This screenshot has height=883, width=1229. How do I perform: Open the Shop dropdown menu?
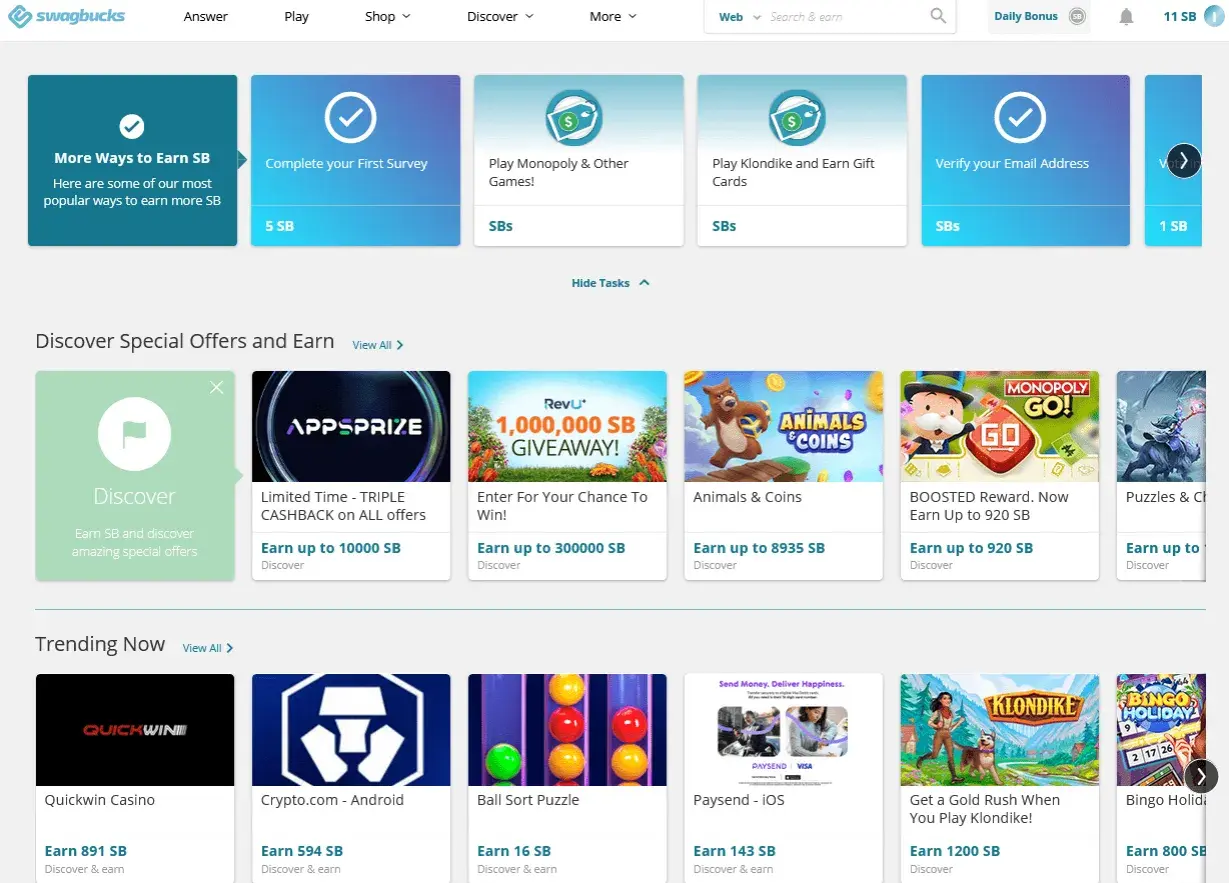[388, 16]
